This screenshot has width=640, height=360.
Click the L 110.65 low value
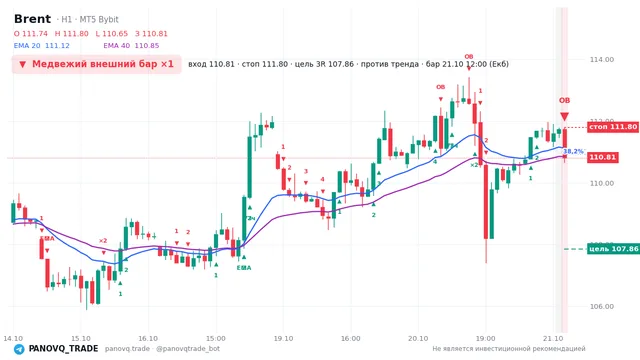tap(111, 34)
